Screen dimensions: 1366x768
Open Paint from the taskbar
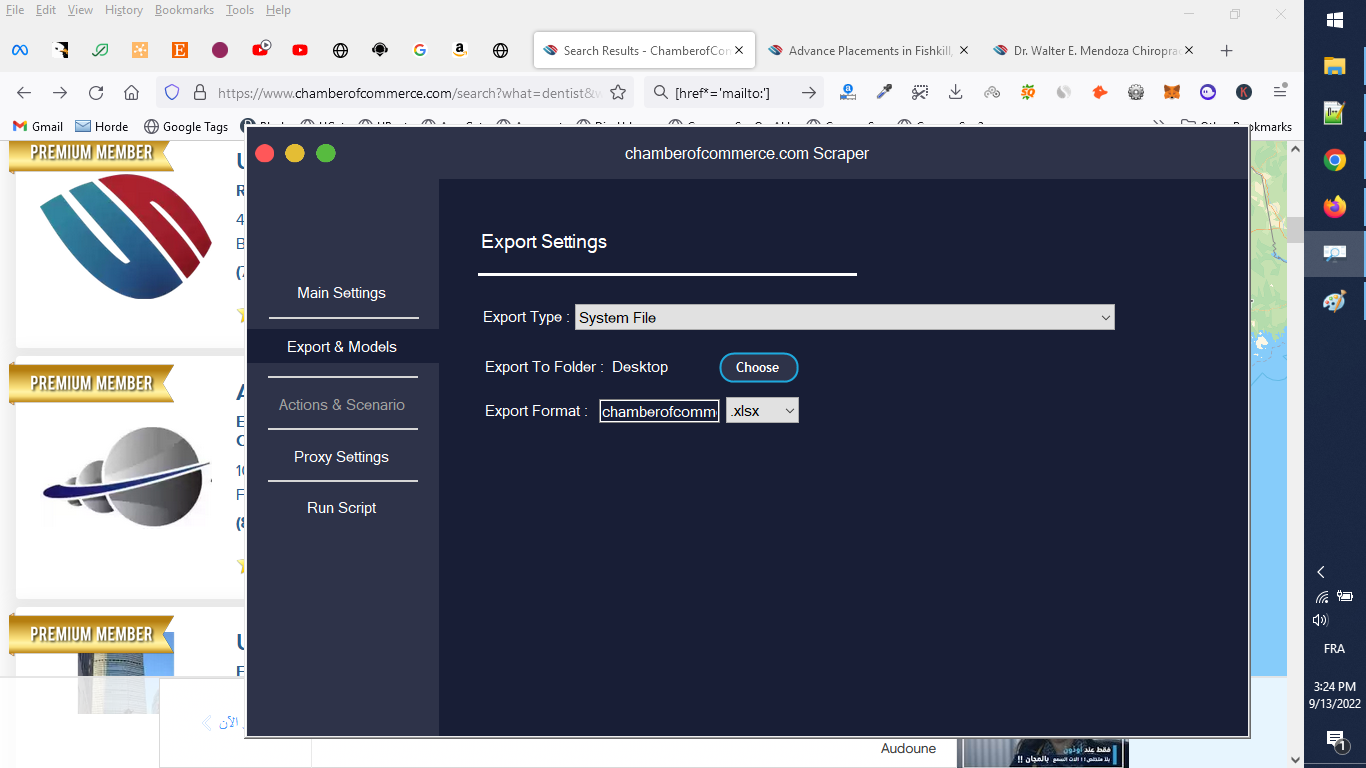point(1335,301)
